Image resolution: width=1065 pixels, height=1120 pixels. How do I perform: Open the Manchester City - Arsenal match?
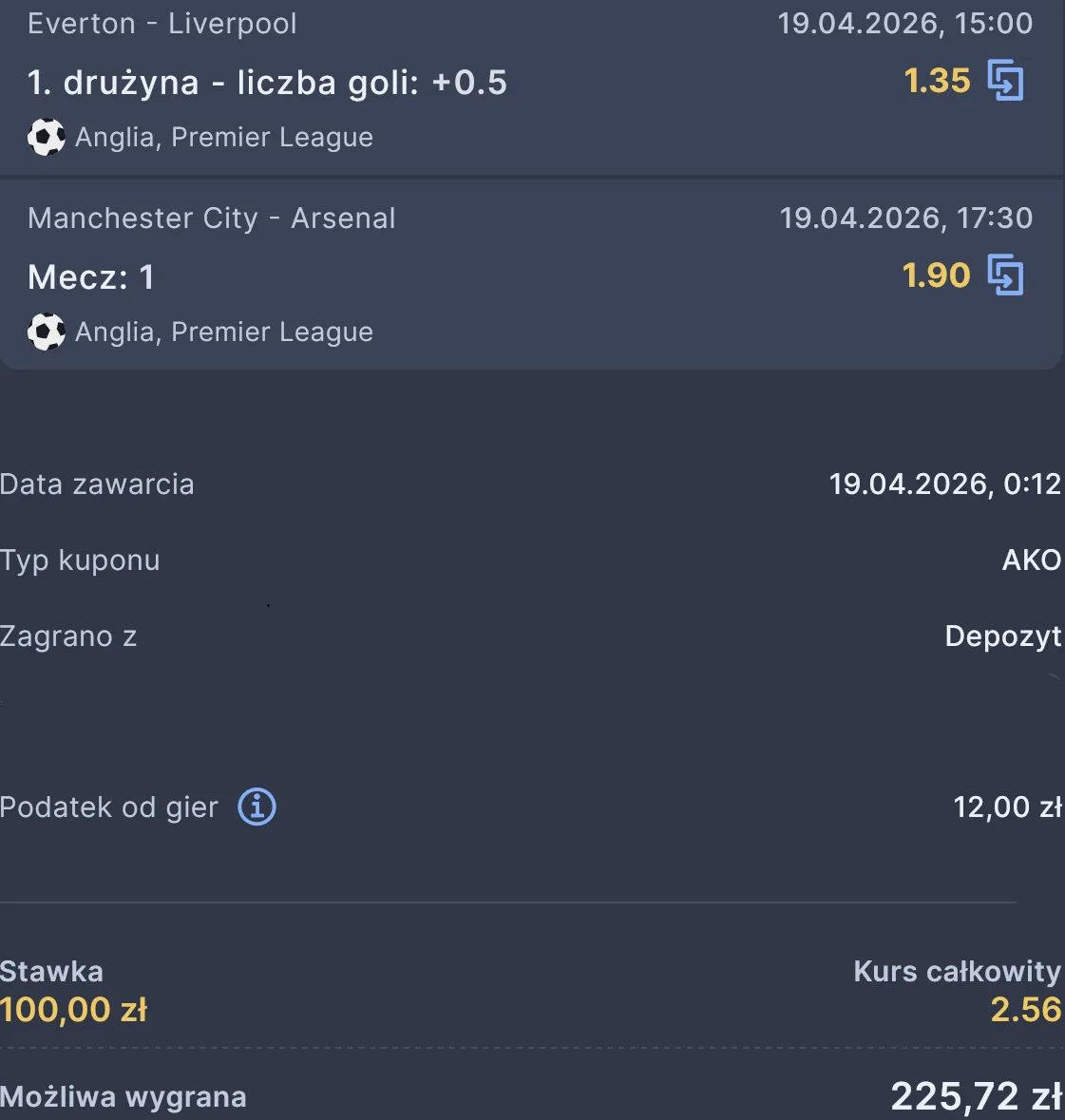pyautogui.click(x=212, y=218)
